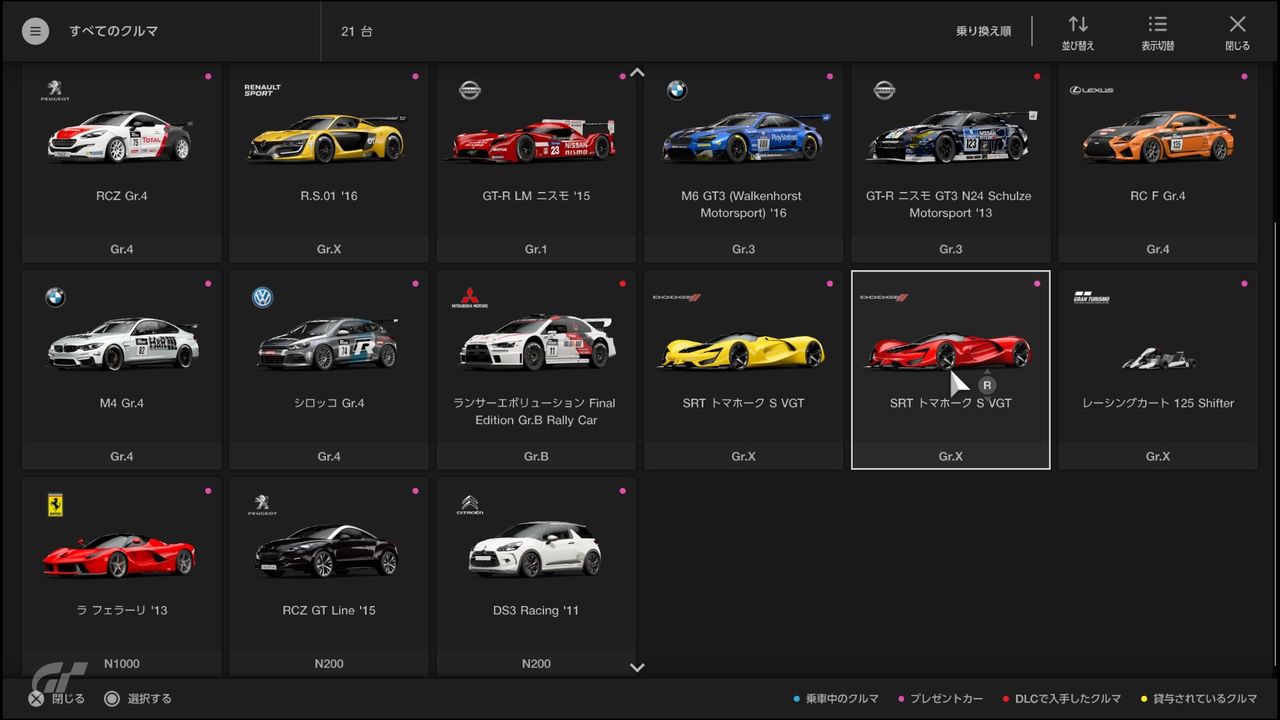This screenshot has width=1280, height=720.
Task: Click the 選択する button hint
Action: pyautogui.click(x=138, y=699)
